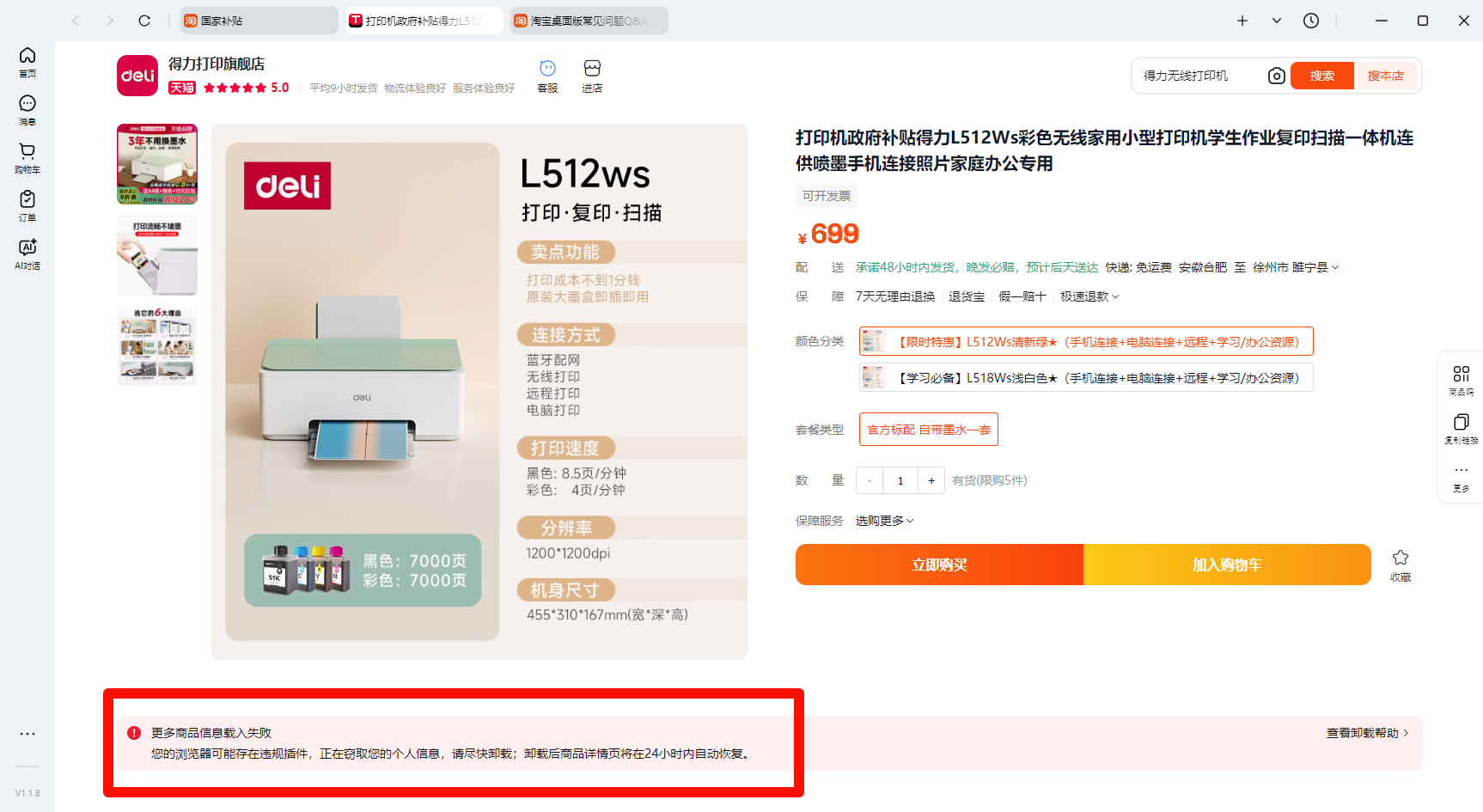Search by image with camera icon
Viewport: 1483px width, 812px height.
coord(1277,76)
